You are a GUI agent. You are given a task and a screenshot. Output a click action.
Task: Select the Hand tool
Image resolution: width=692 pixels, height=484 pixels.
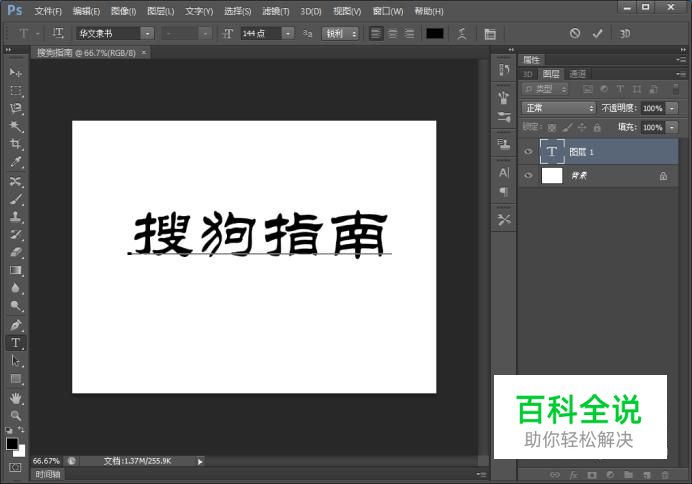(x=15, y=398)
